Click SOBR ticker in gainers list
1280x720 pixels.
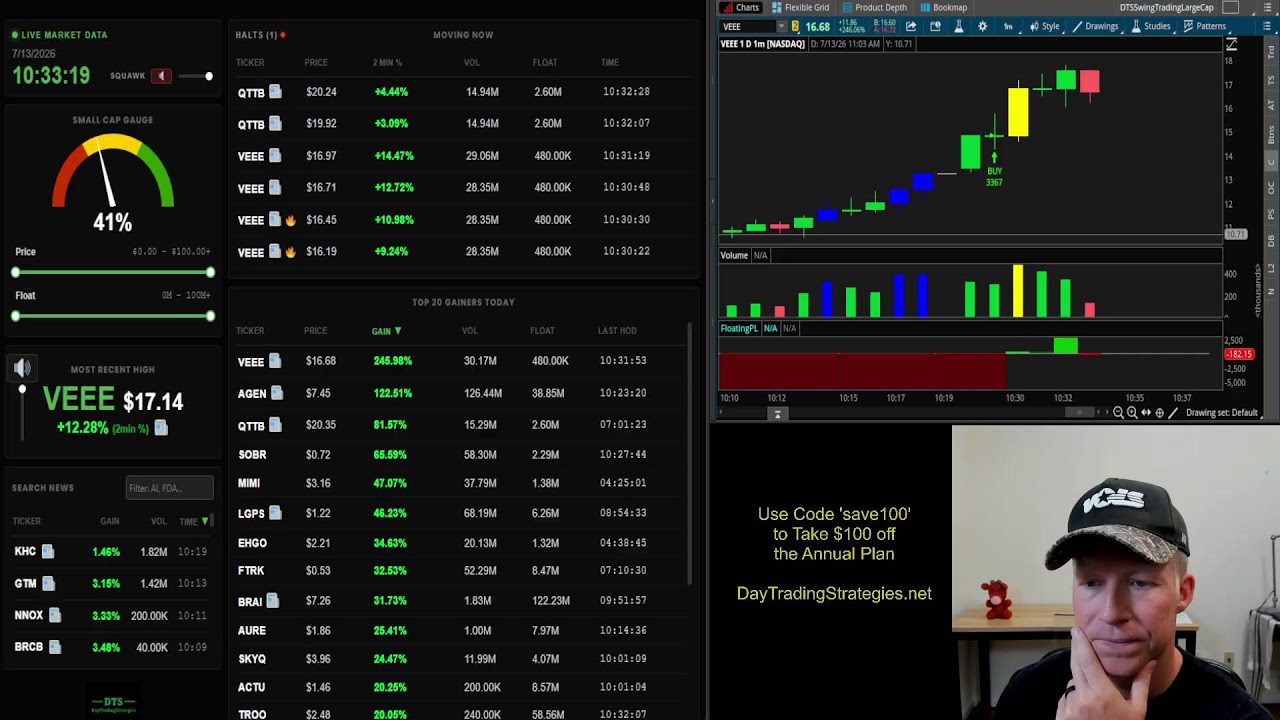(x=252, y=455)
